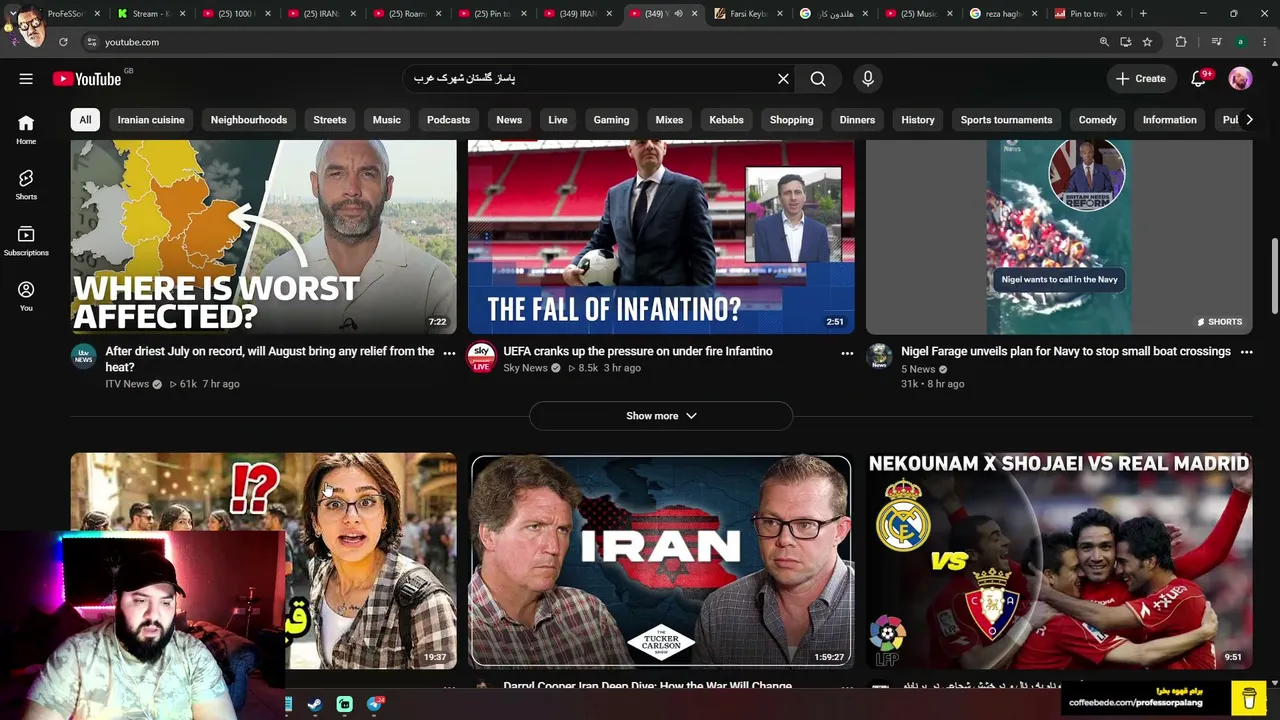This screenshot has height=720, width=1280.
Task: Switch to the Farsi Keyboard browser tab
Action: 749,14
